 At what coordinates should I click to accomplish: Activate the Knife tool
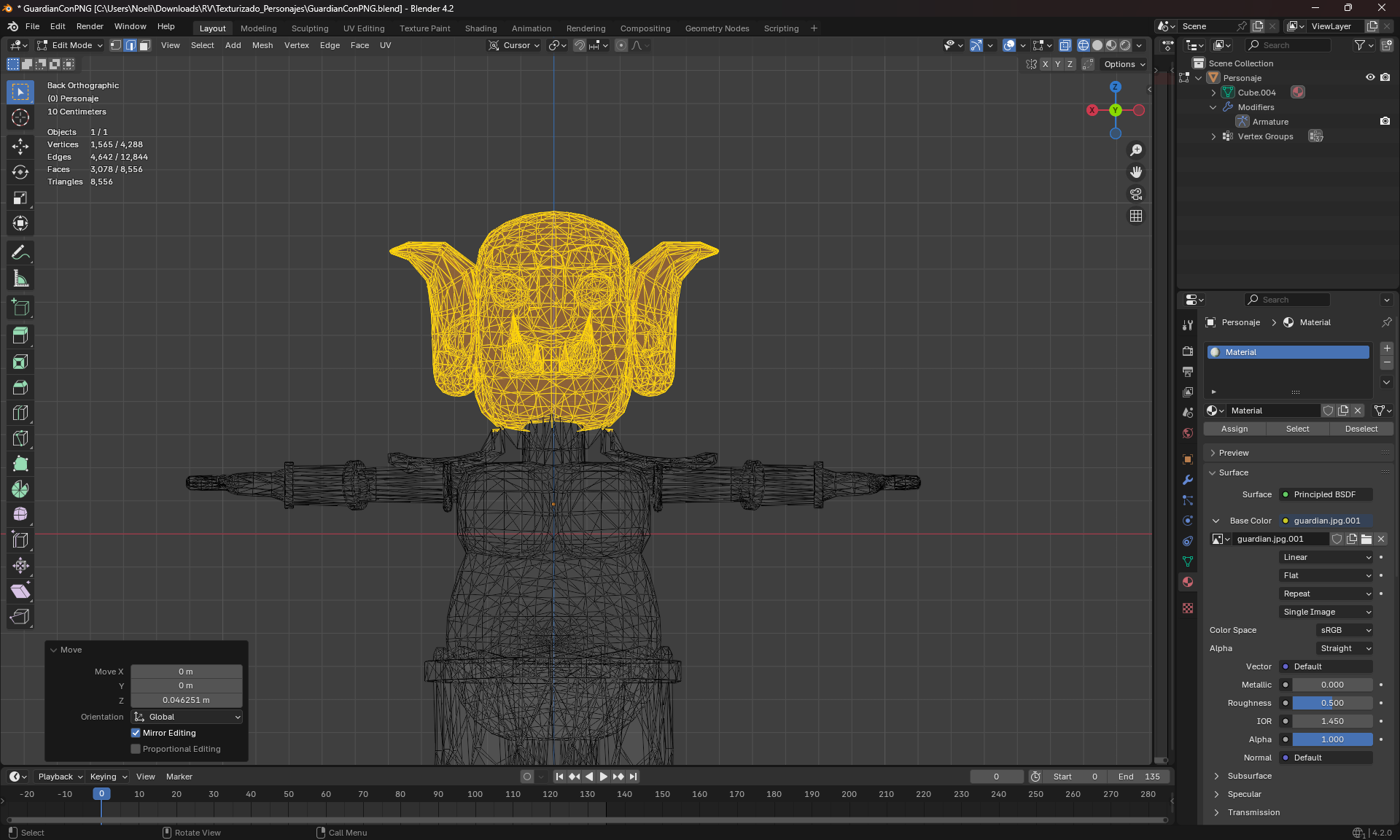(20, 439)
